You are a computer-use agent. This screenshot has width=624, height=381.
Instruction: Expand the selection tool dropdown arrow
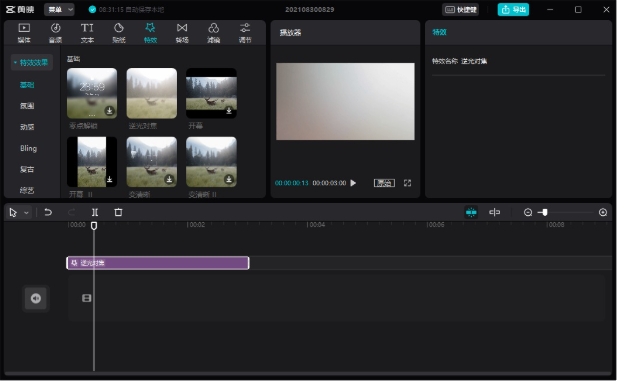26,213
